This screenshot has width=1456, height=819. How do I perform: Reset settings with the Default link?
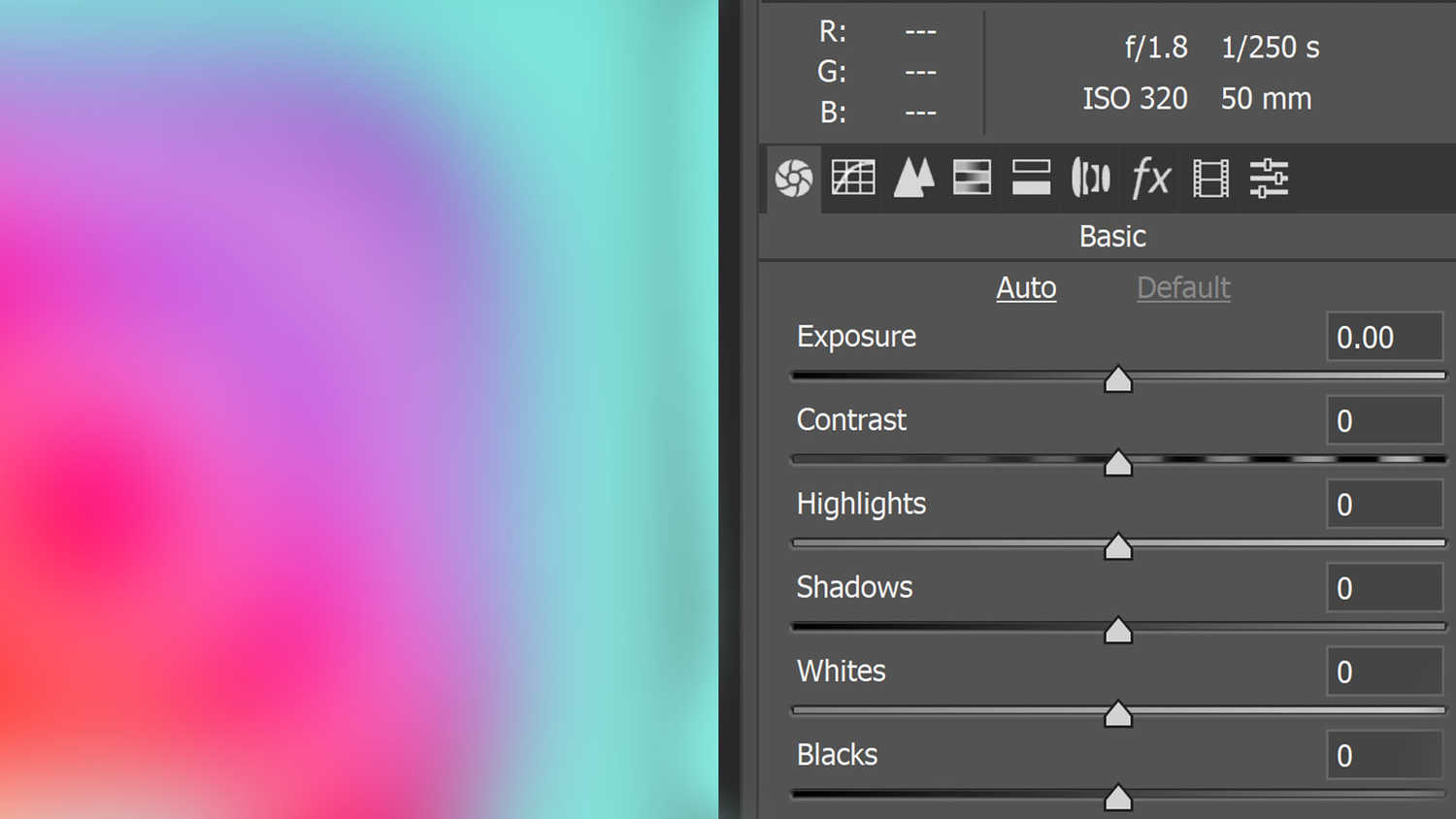tap(1183, 288)
